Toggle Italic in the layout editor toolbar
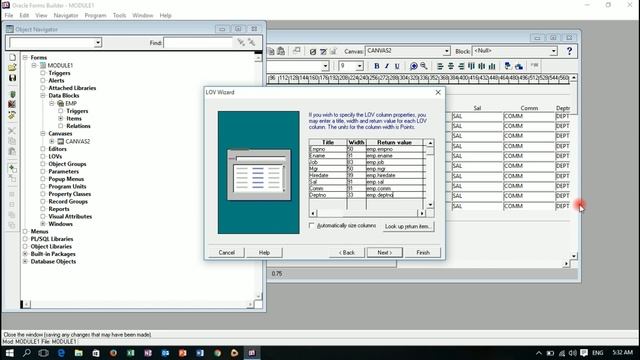640x360 pixels. [x=387, y=66]
